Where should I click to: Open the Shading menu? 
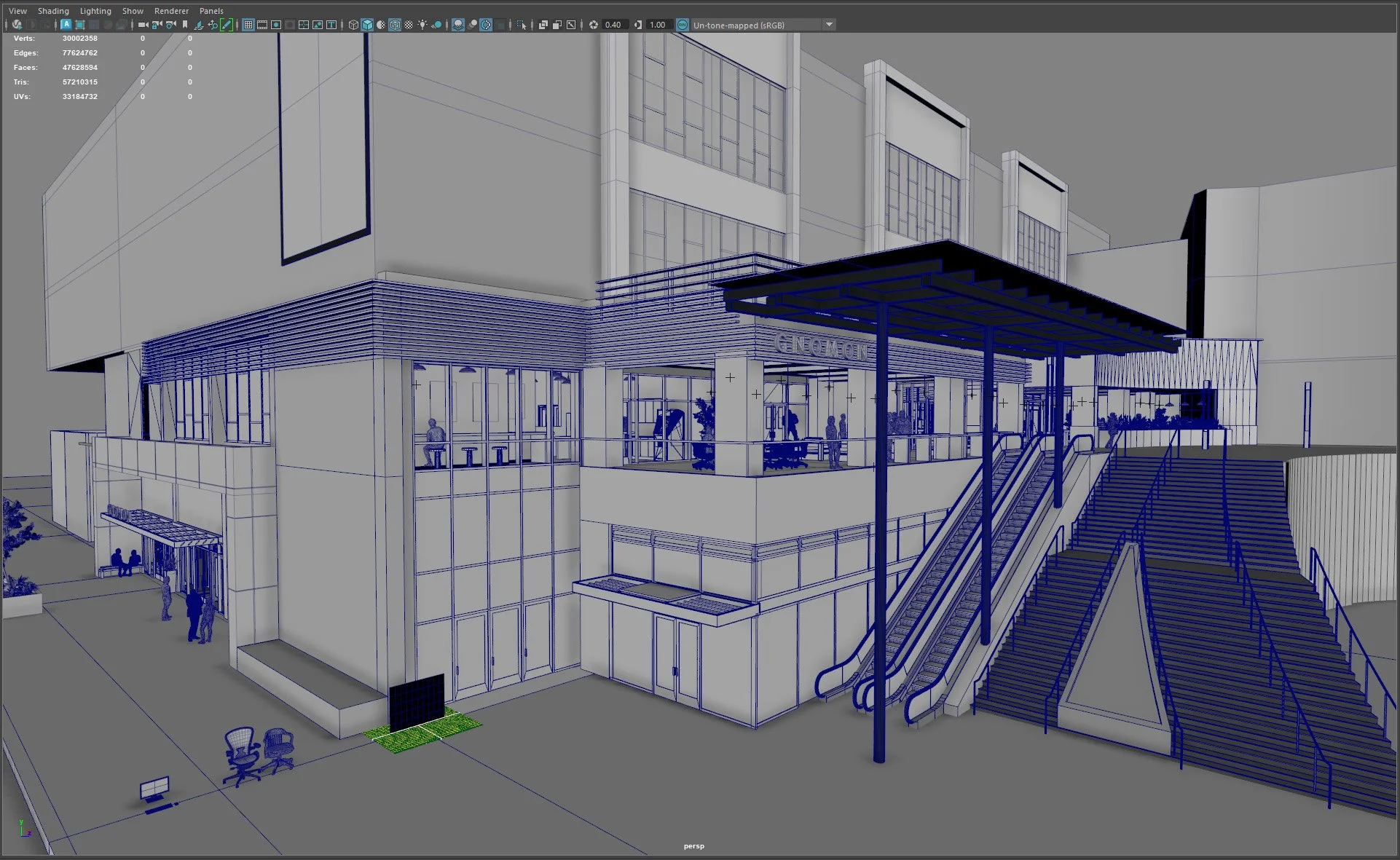click(x=53, y=11)
